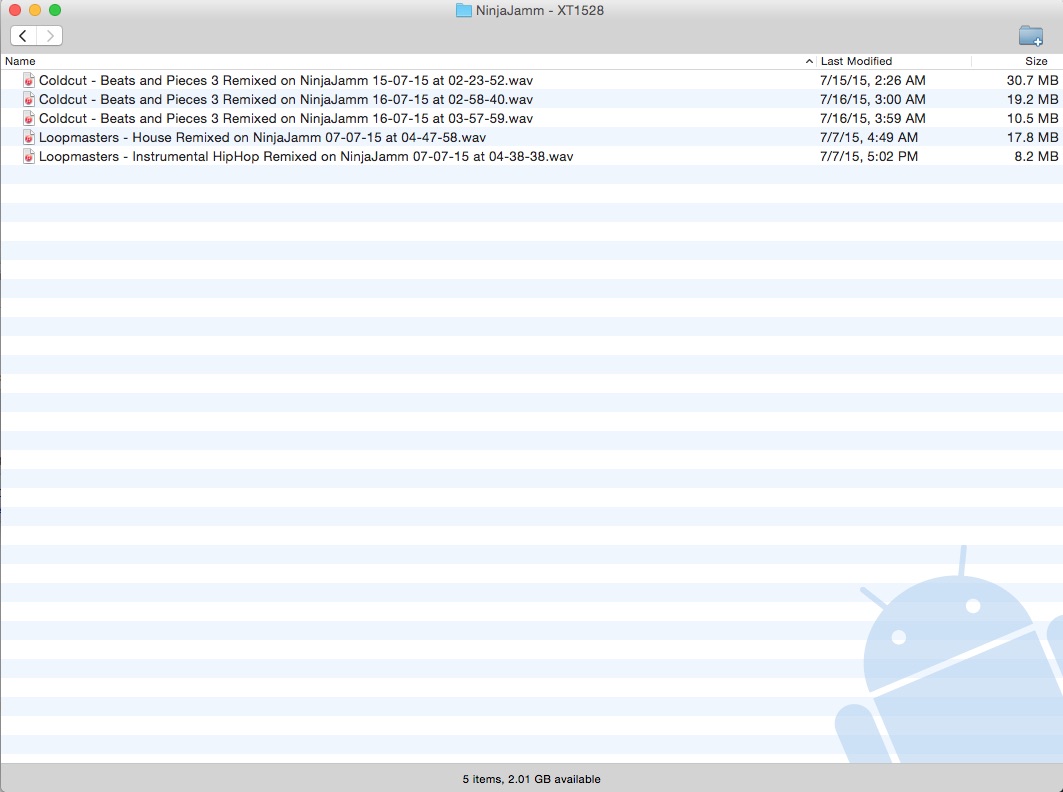
Task: Close the window with the red button
Action: [x=15, y=10]
